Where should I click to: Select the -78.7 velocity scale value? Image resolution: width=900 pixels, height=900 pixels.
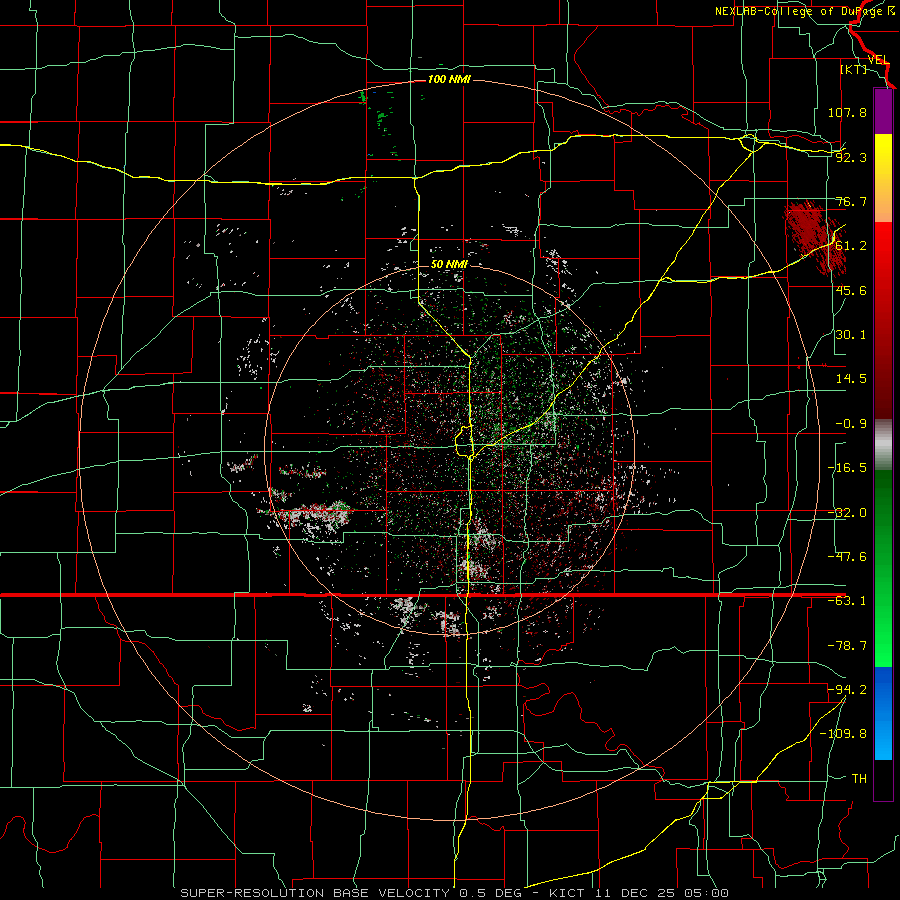(x=847, y=646)
